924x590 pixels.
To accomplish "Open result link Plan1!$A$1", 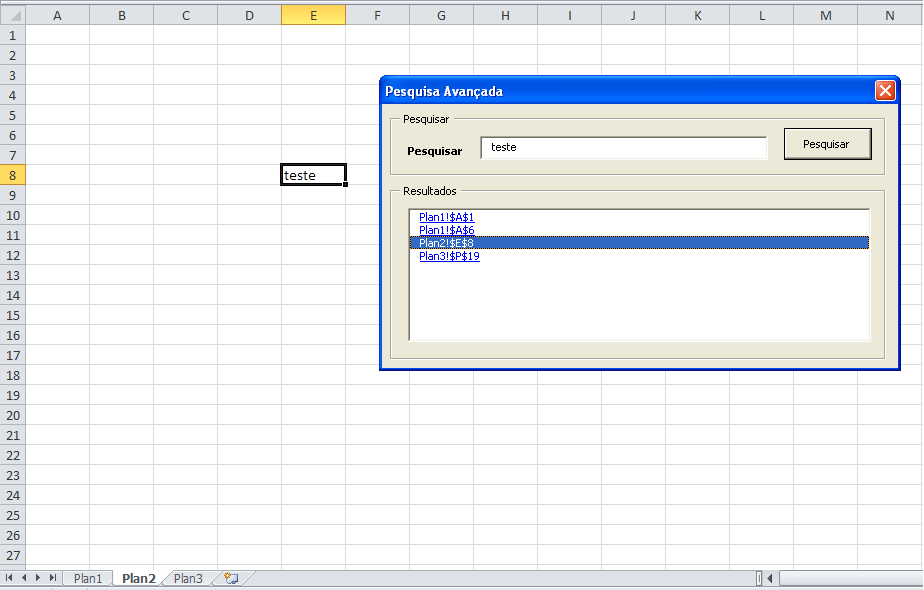I will (x=446, y=217).
